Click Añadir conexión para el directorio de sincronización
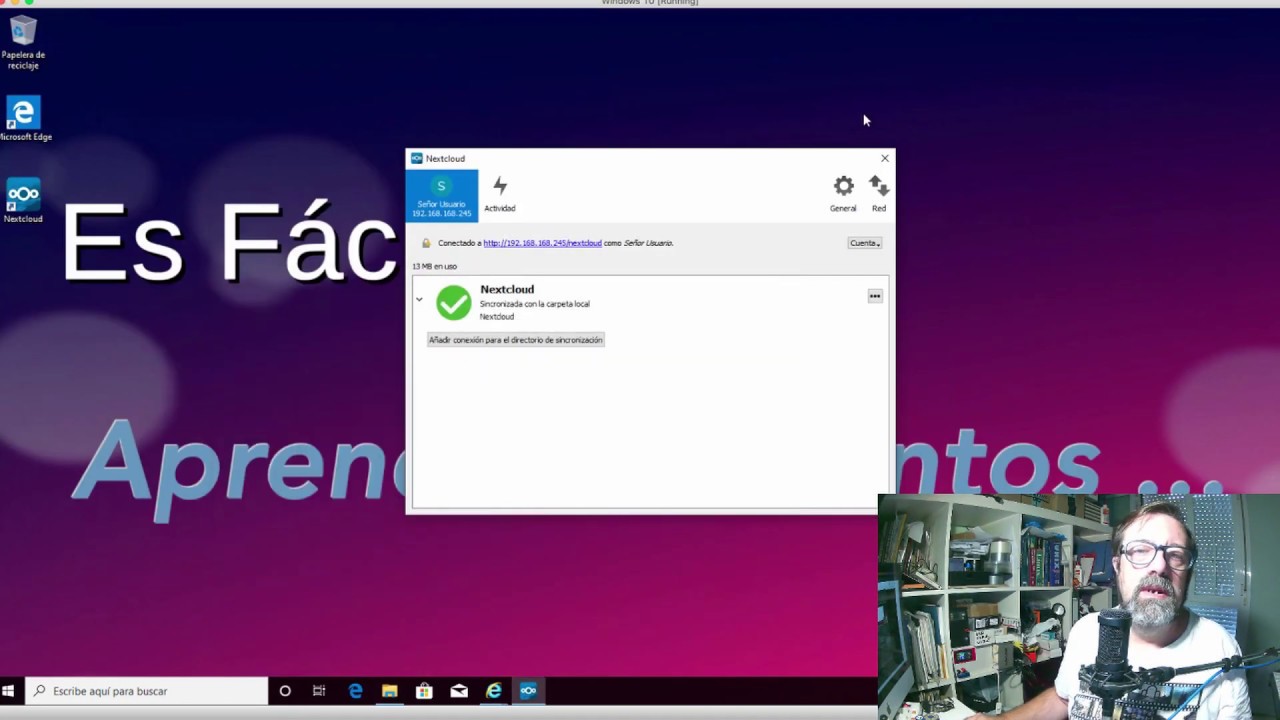 pos(516,340)
